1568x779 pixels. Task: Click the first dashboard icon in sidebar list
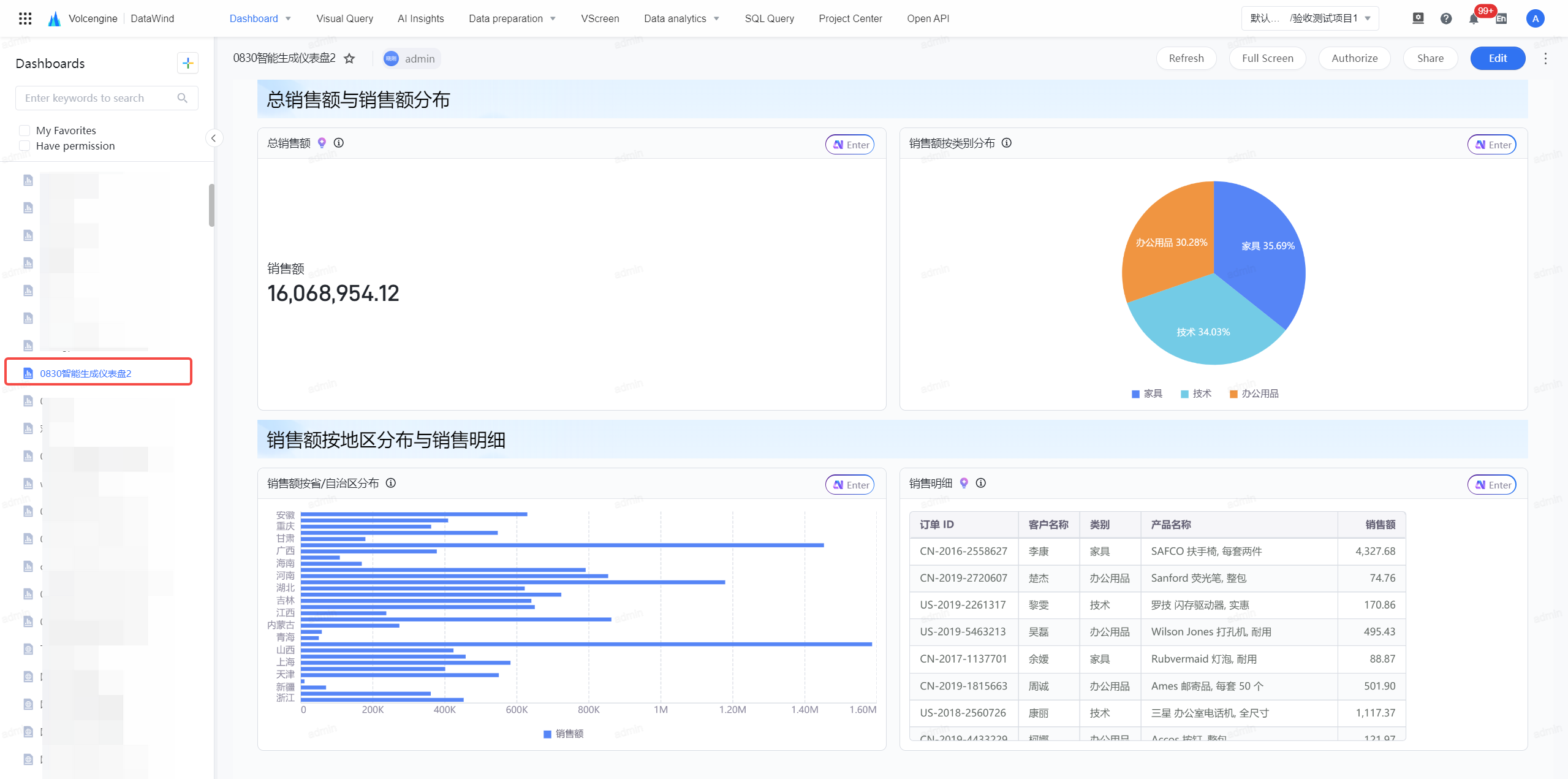pos(28,180)
